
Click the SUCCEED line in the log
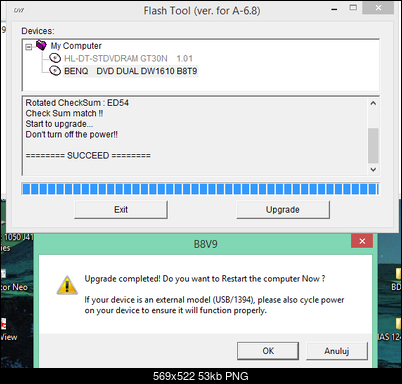pyautogui.click(x=88, y=156)
